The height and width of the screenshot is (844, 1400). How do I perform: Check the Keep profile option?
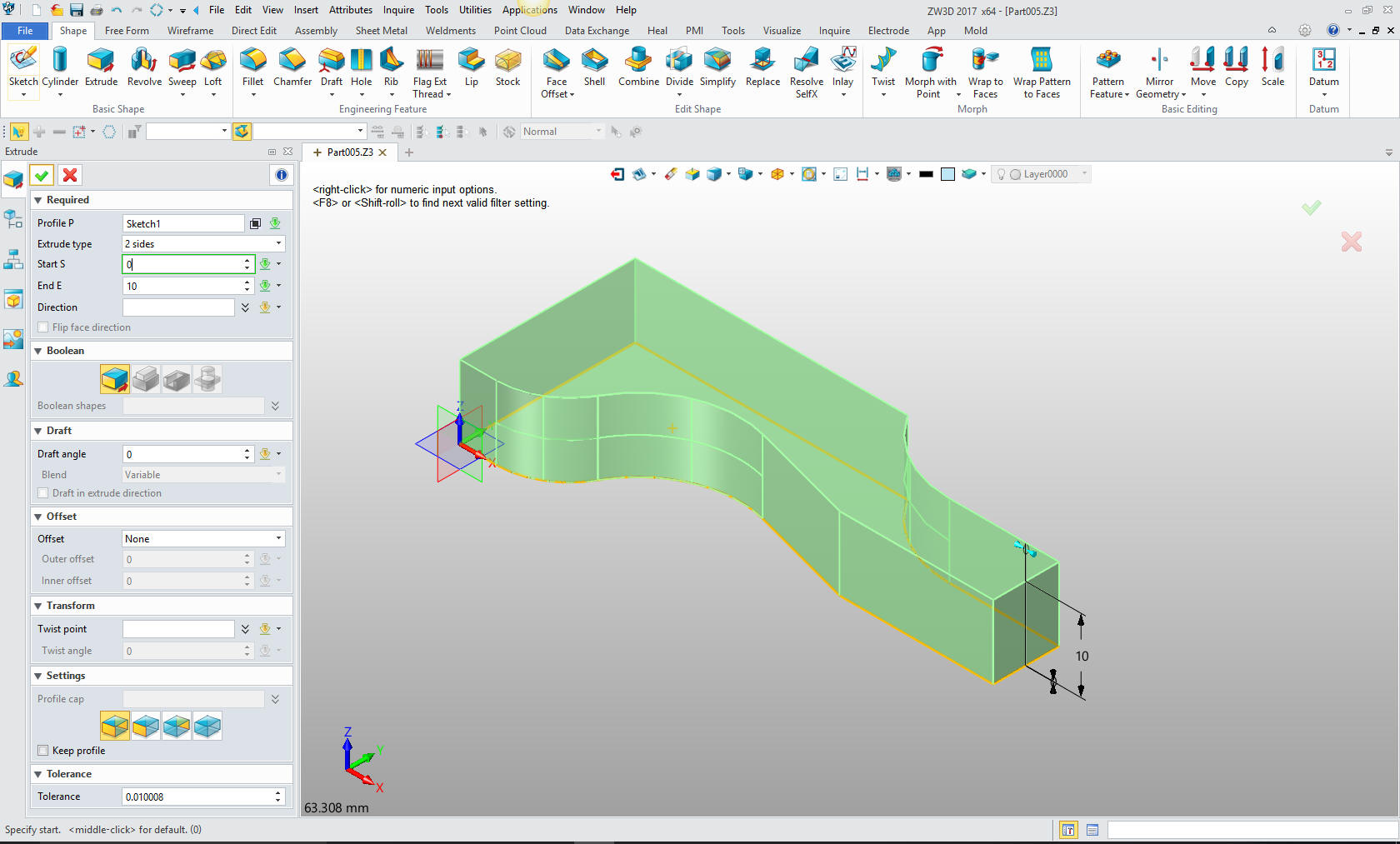click(x=43, y=751)
